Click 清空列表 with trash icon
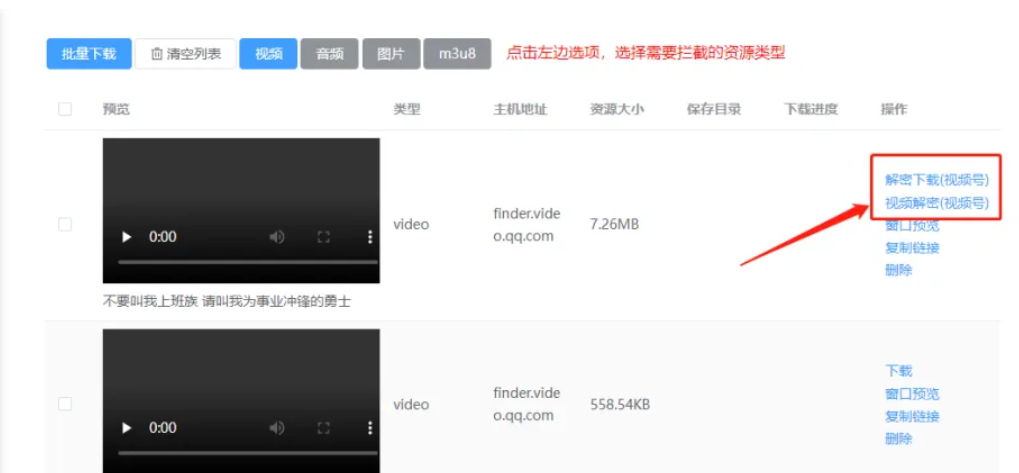The width and height of the screenshot is (1019, 473). (x=185, y=54)
